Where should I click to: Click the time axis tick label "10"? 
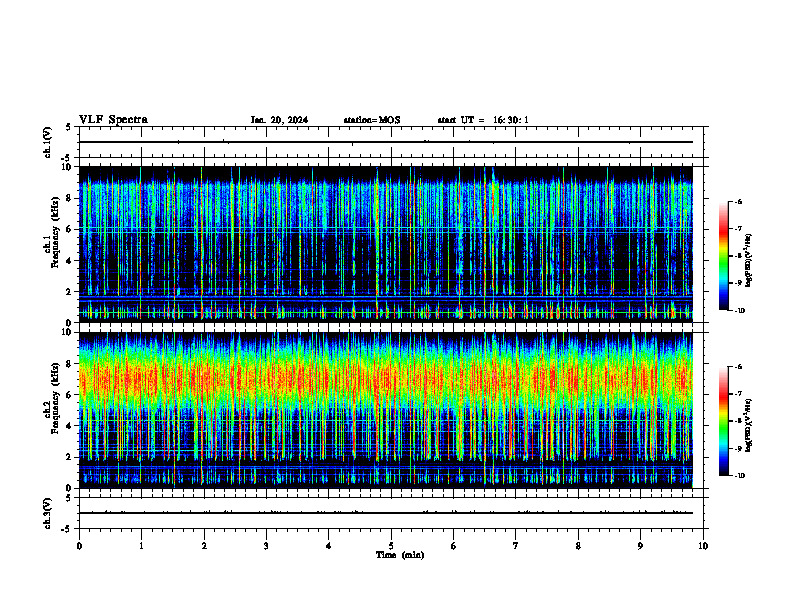[x=703, y=546]
